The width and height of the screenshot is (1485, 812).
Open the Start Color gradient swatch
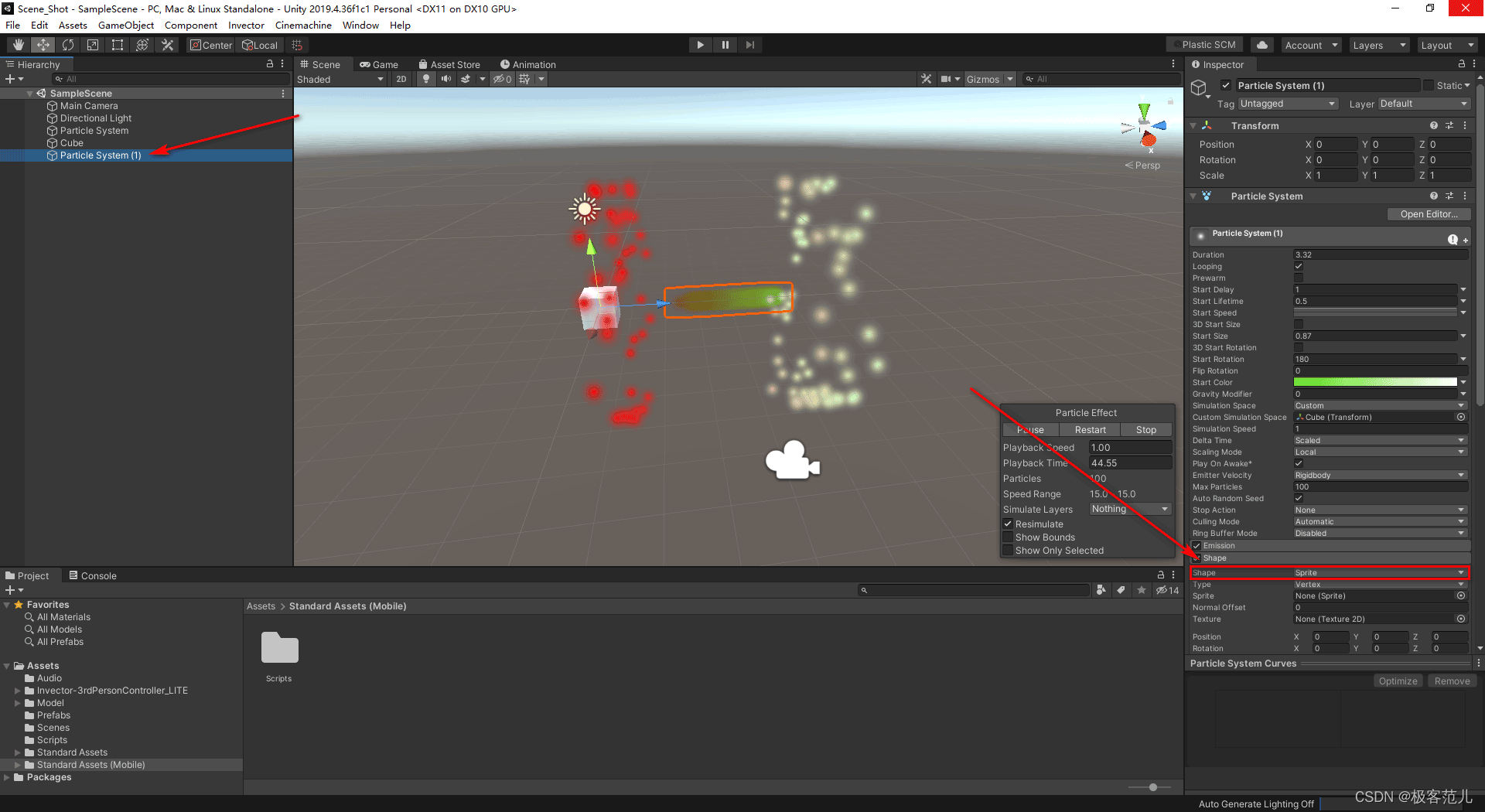tap(1374, 382)
